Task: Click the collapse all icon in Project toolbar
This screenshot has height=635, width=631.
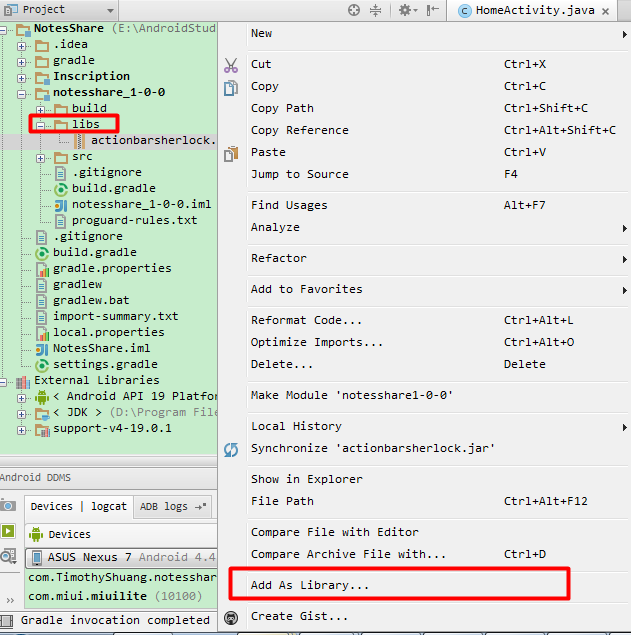Action: [375, 10]
